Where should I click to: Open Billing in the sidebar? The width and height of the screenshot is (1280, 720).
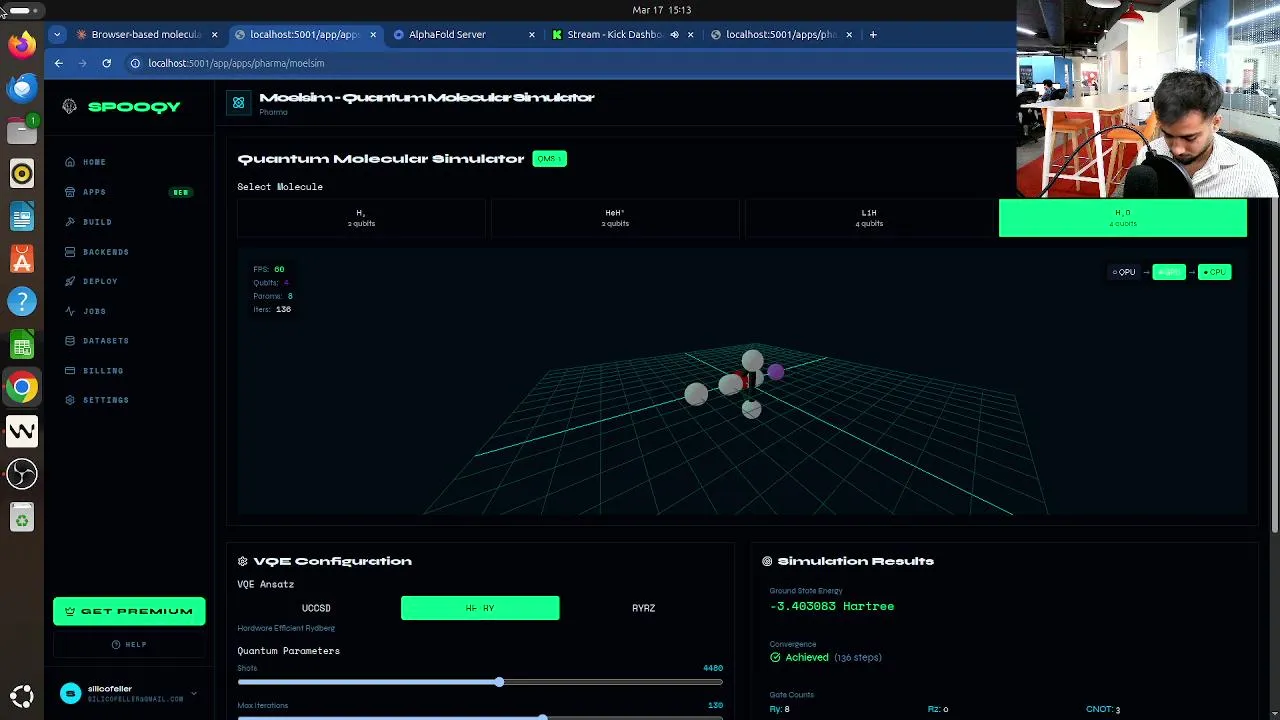click(103, 371)
